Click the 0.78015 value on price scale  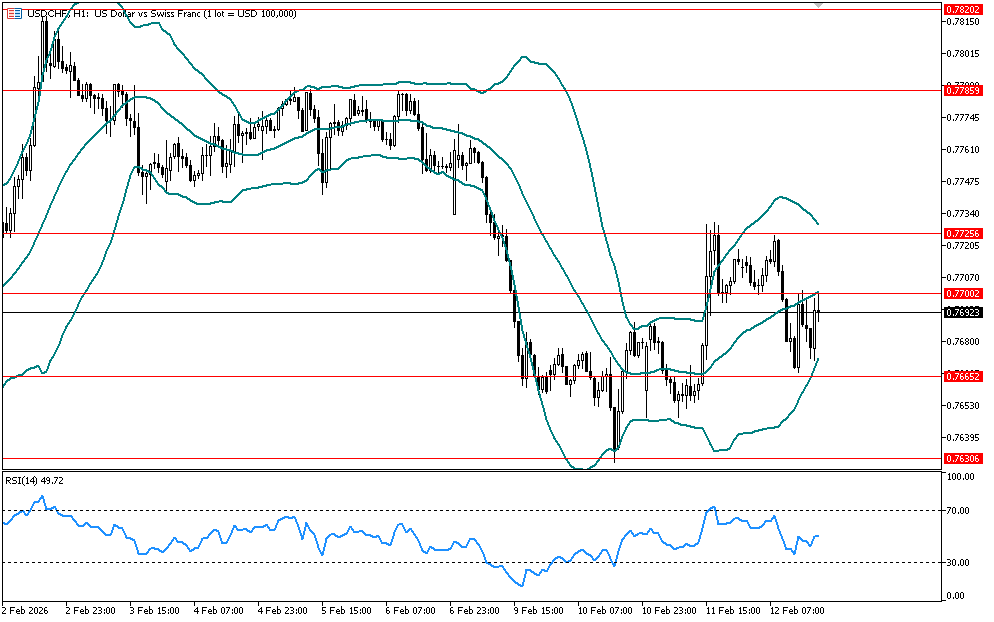pyautogui.click(x=963, y=53)
